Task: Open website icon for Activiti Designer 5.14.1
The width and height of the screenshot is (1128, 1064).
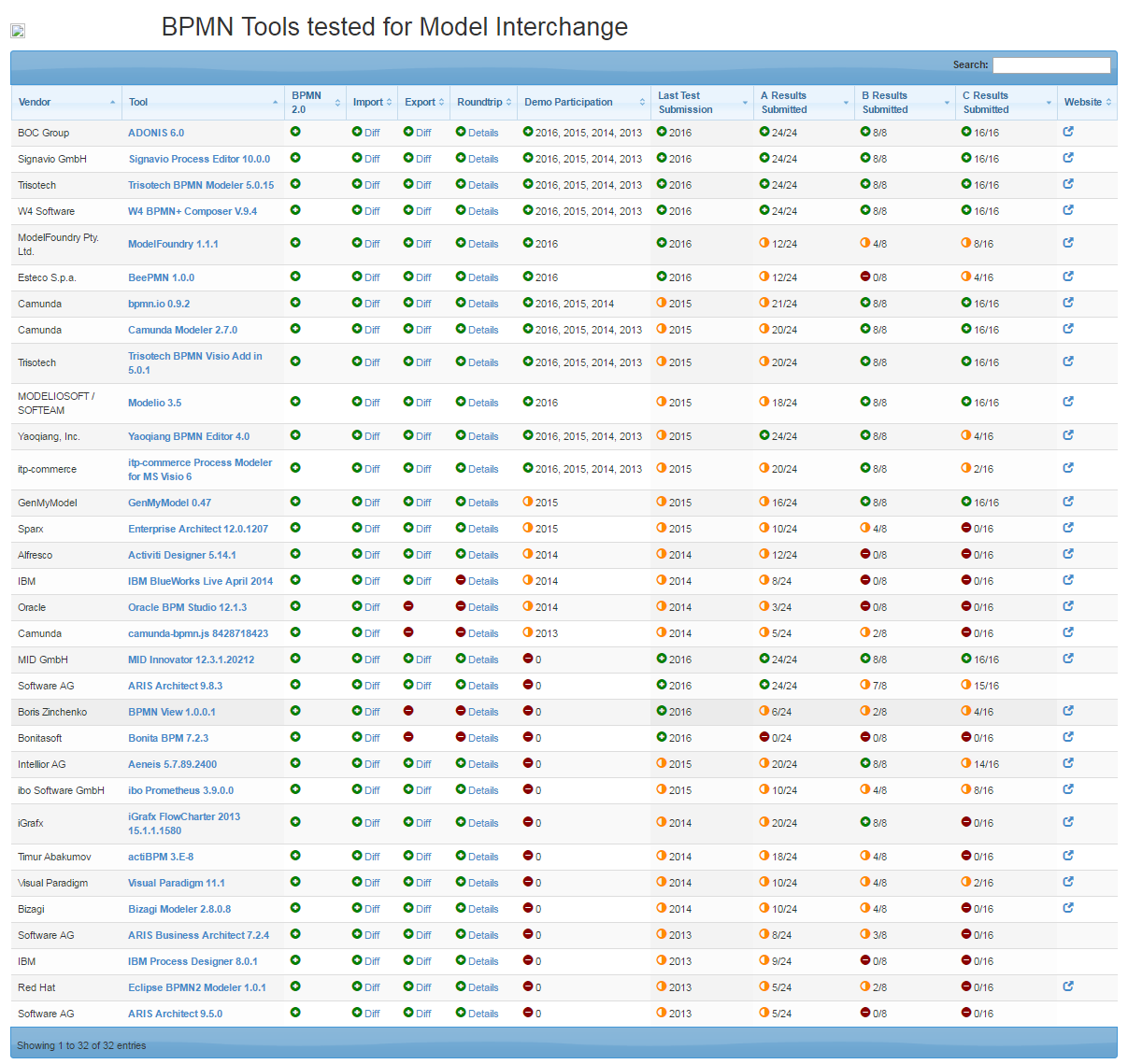Action: 1068,554
